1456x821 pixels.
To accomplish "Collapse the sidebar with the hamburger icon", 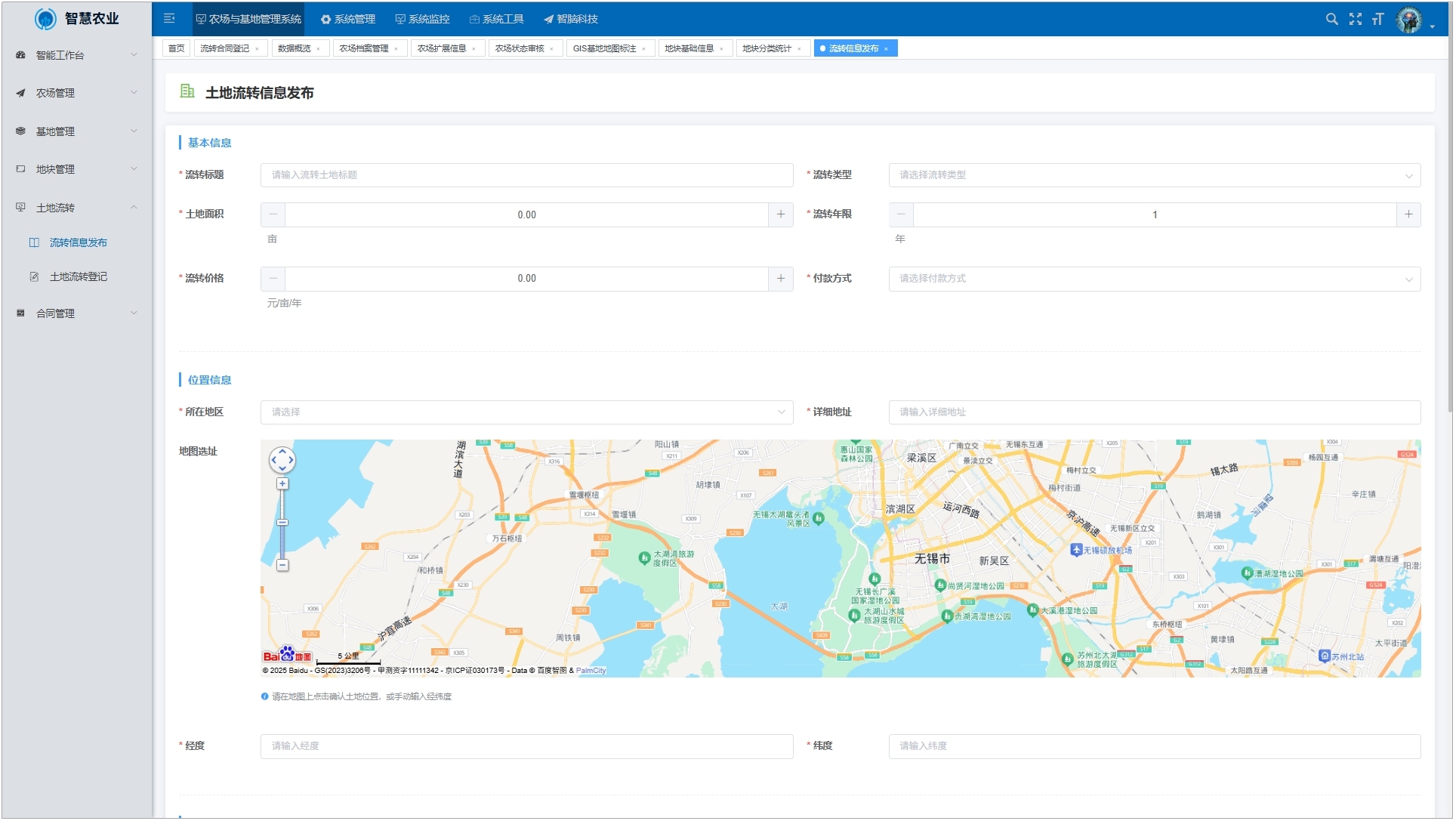I will click(x=169, y=19).
